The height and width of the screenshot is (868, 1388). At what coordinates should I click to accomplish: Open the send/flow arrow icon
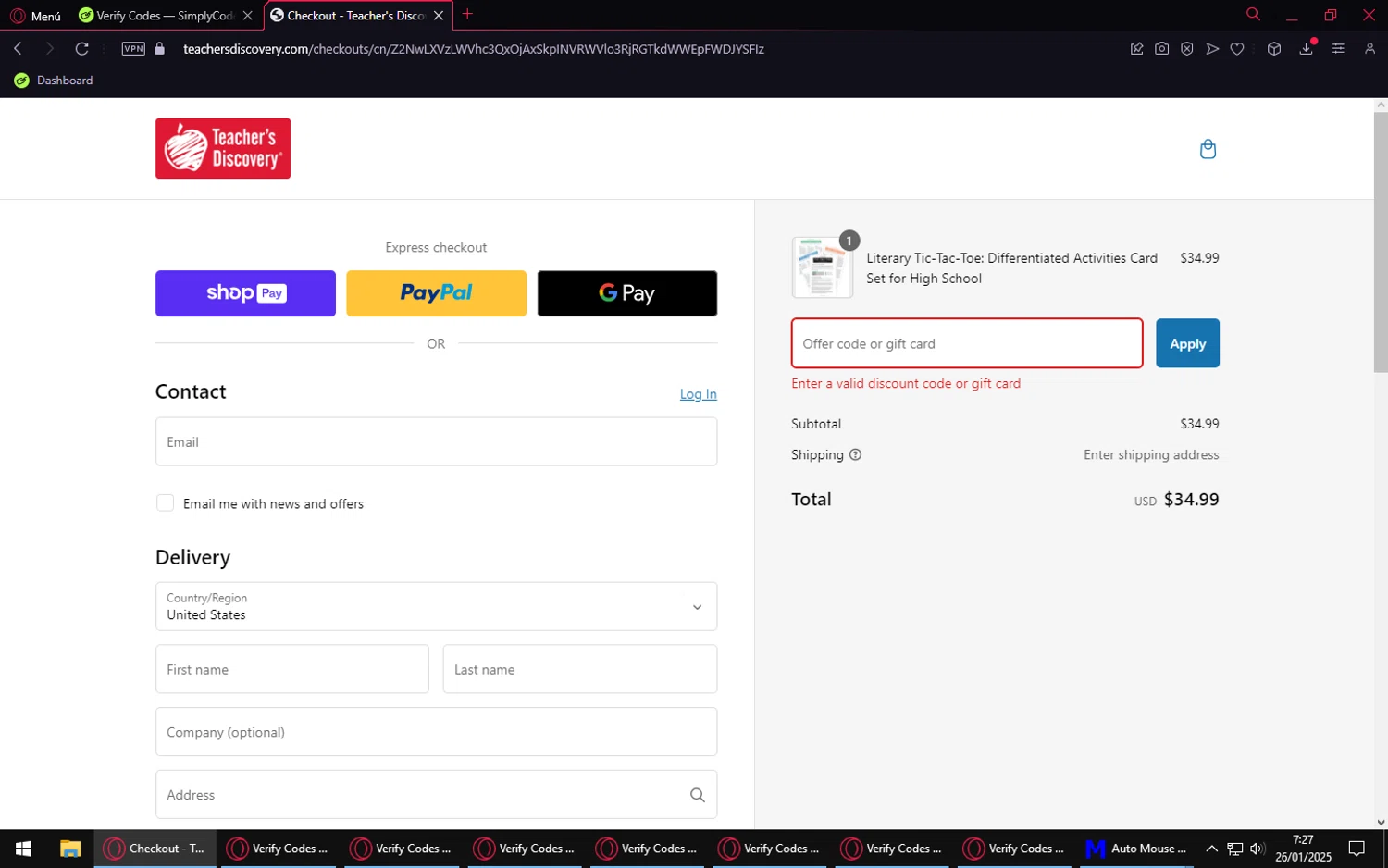(x=1212, y=49)
